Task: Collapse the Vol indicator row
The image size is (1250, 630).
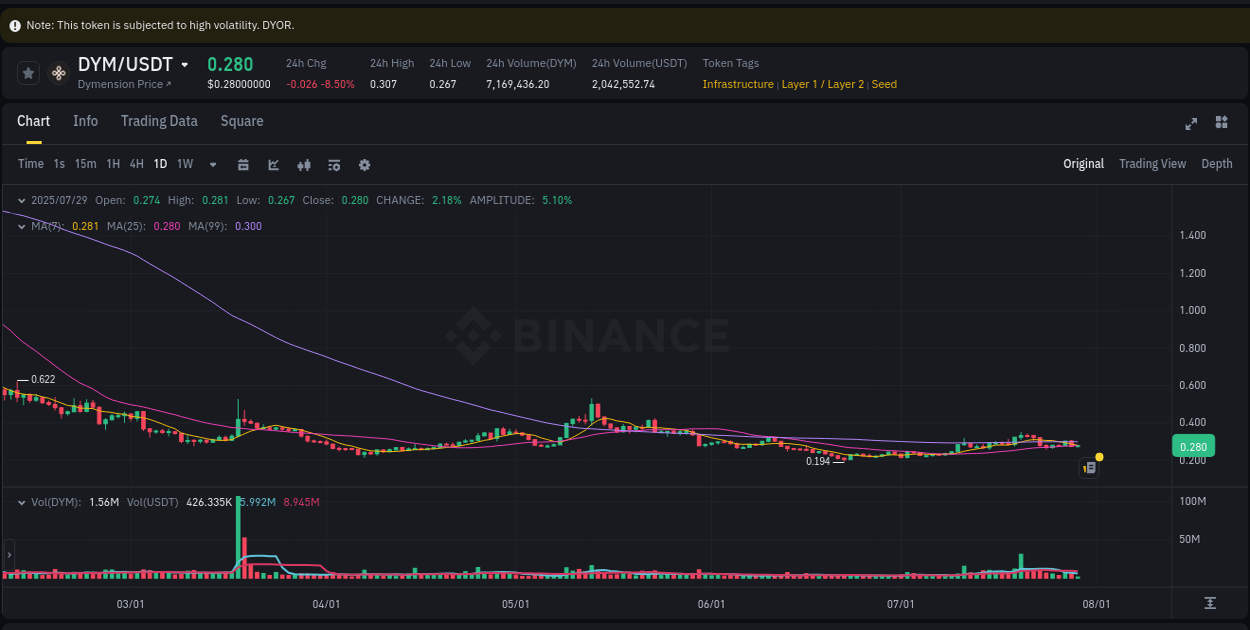Action: (x=22, y=503)
